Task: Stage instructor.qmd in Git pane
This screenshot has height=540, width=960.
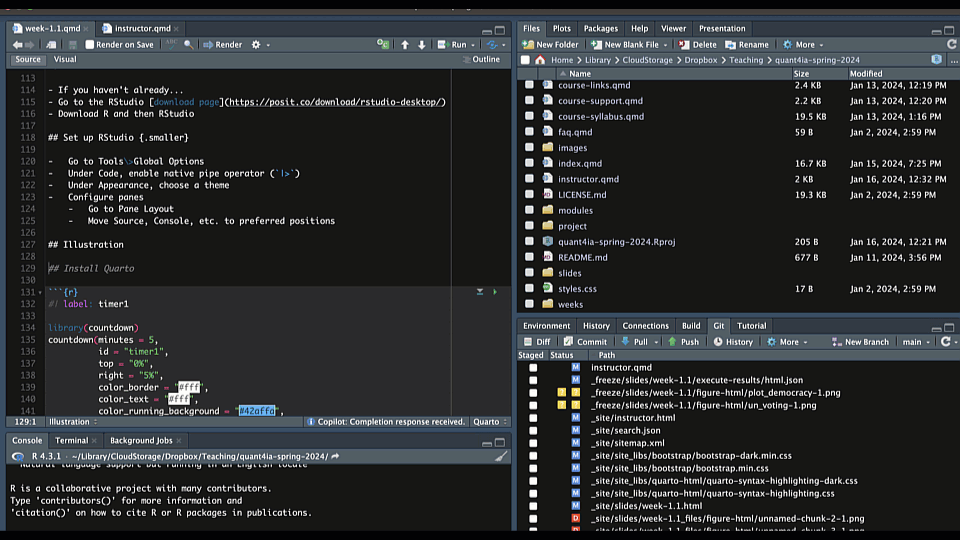Action: coord(533,367)
